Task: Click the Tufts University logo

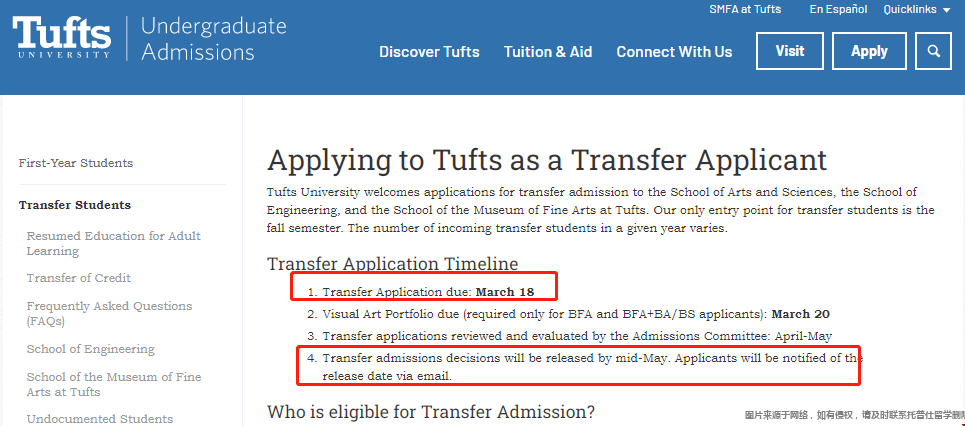Action: click(62, 37)
